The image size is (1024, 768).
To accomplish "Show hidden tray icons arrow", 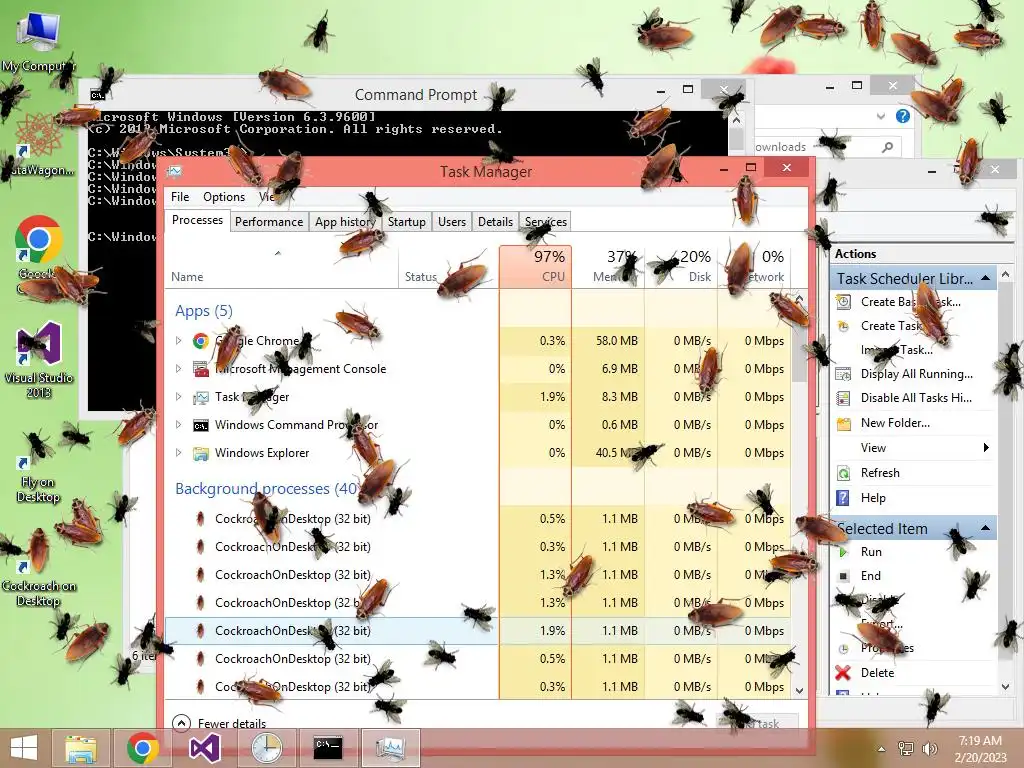I will click(x=881, y=749).
